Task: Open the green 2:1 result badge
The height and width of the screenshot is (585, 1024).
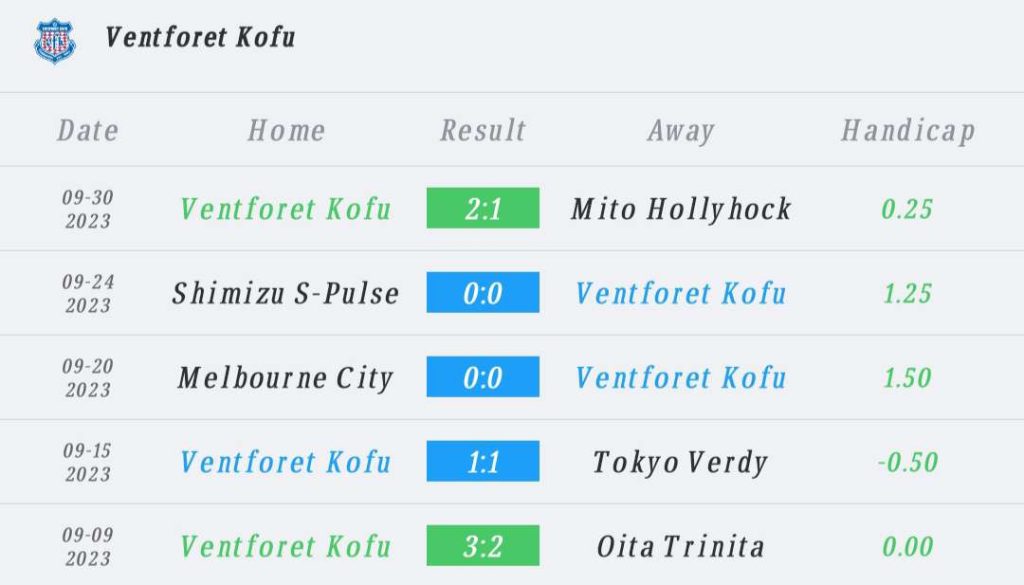Action: [x=483, y=208]
